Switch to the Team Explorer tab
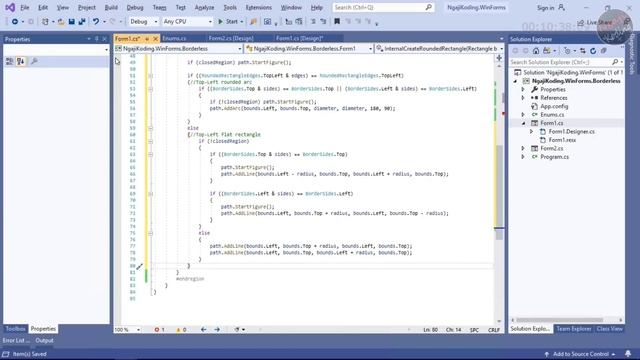640x360 pixels. pyautogui.click(x=573, y=329)
